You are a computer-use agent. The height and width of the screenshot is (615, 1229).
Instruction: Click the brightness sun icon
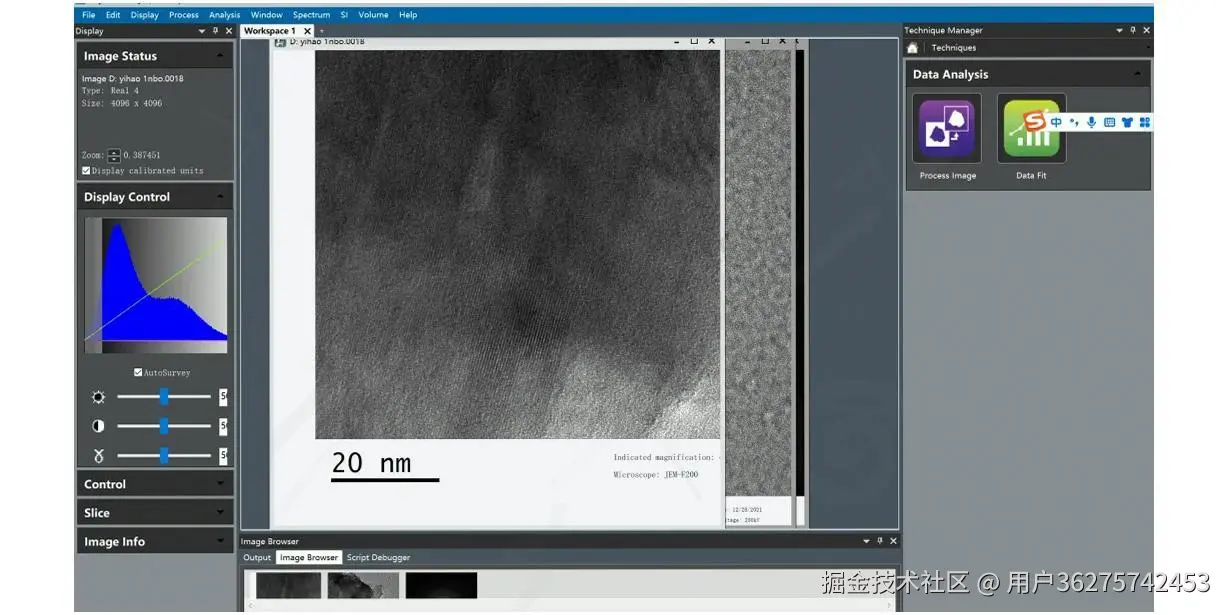point(98,397)
